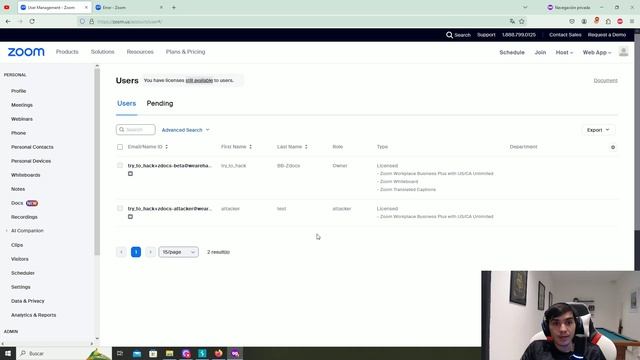Bookmark this page with the star
The width and height of the screenshot is (640, 360).
click(x=522, y=21)
